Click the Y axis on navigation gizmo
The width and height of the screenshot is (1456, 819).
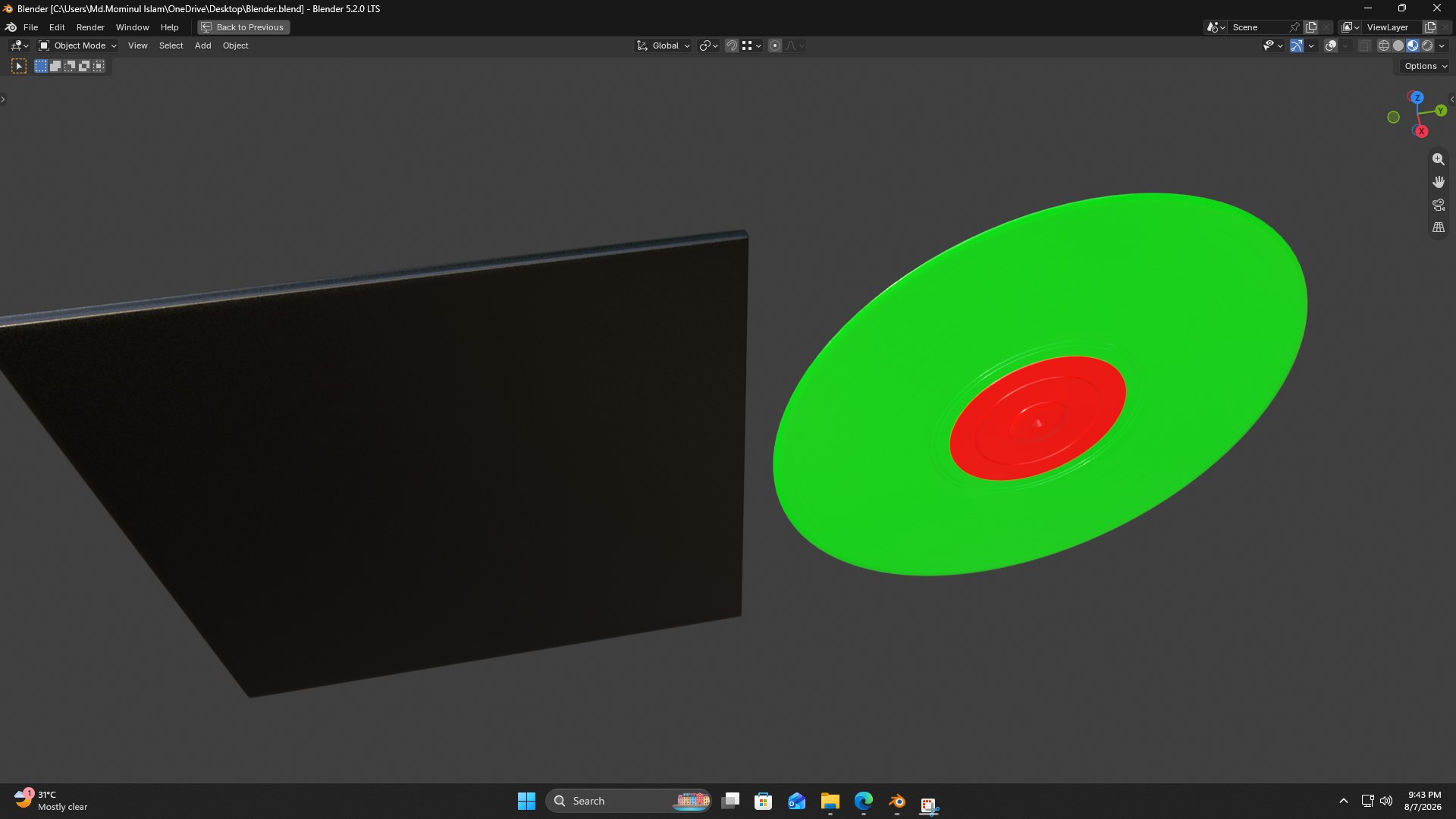1441,111
